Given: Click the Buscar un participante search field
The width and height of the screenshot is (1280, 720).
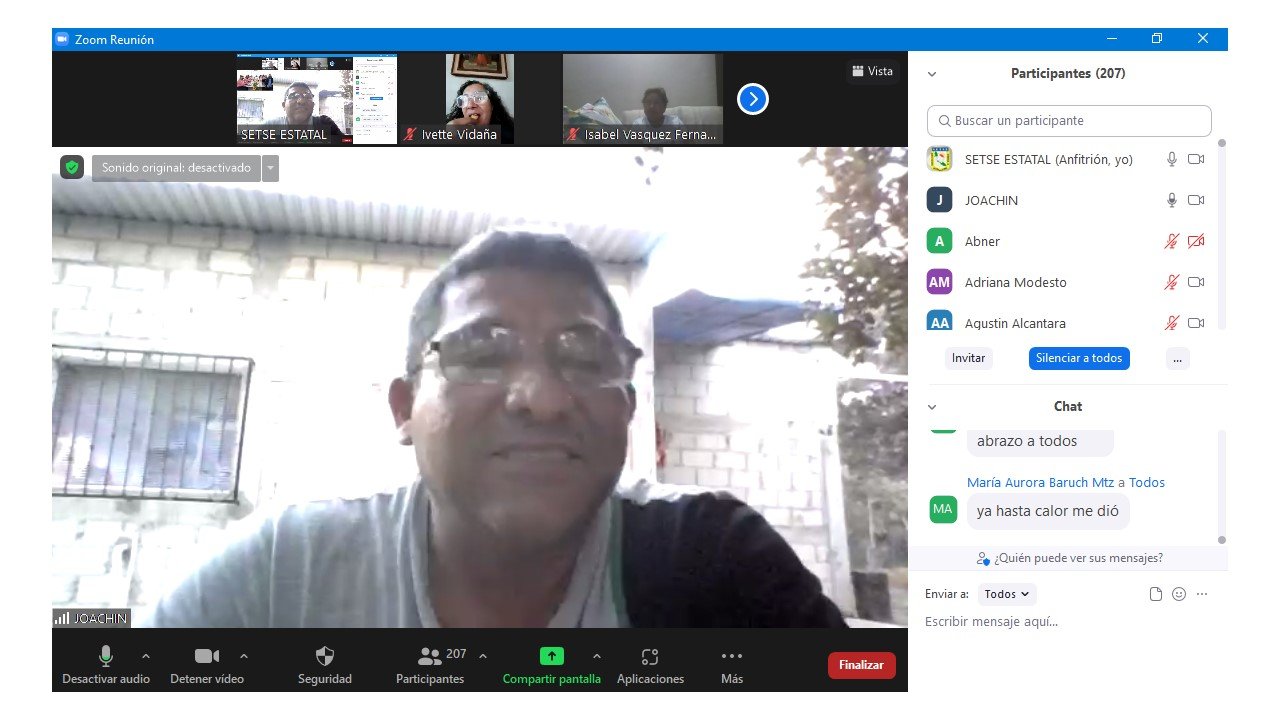Looking at the screenshot, I should pyautogui.click(x=1068, y=121).
